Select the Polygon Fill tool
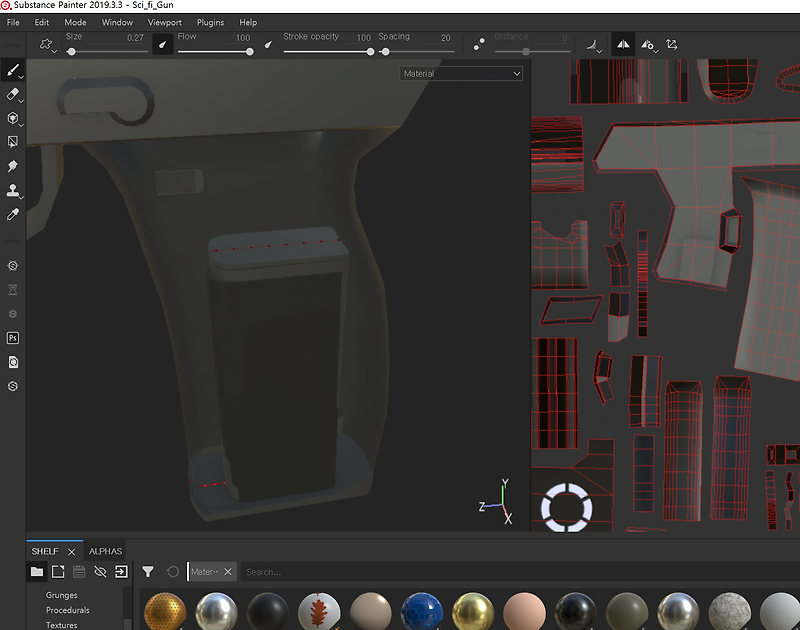 pyautogui.click(x=13, y=142)
